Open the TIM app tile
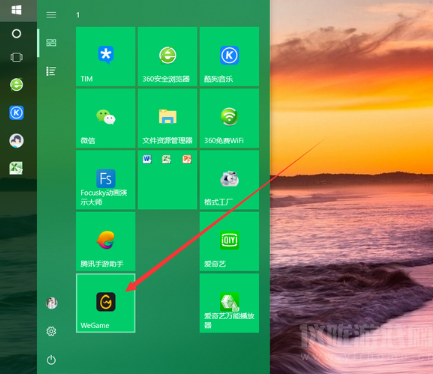Viewport: 433px width, 374px height. [x=106, y=56]
